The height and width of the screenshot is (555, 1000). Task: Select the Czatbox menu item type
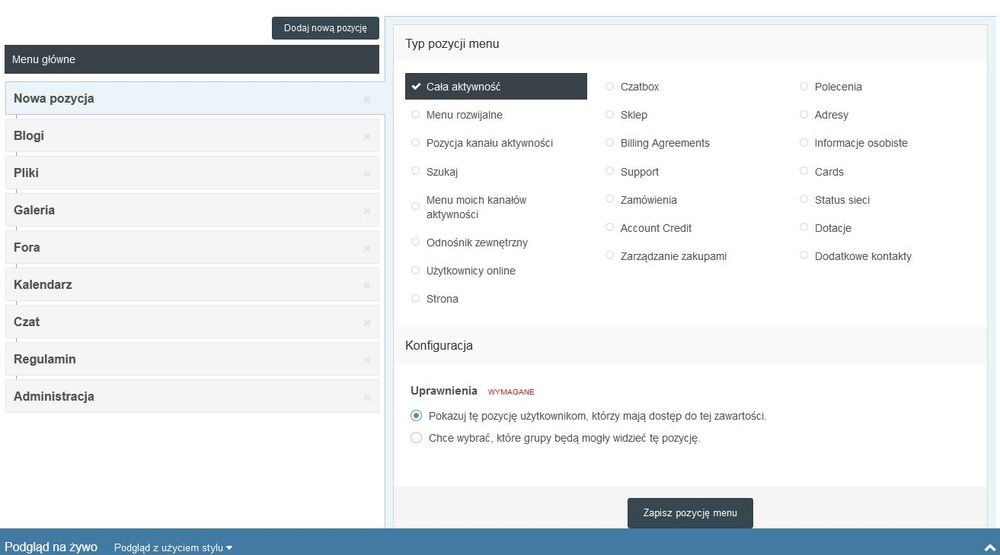click(x=610, y=87)
